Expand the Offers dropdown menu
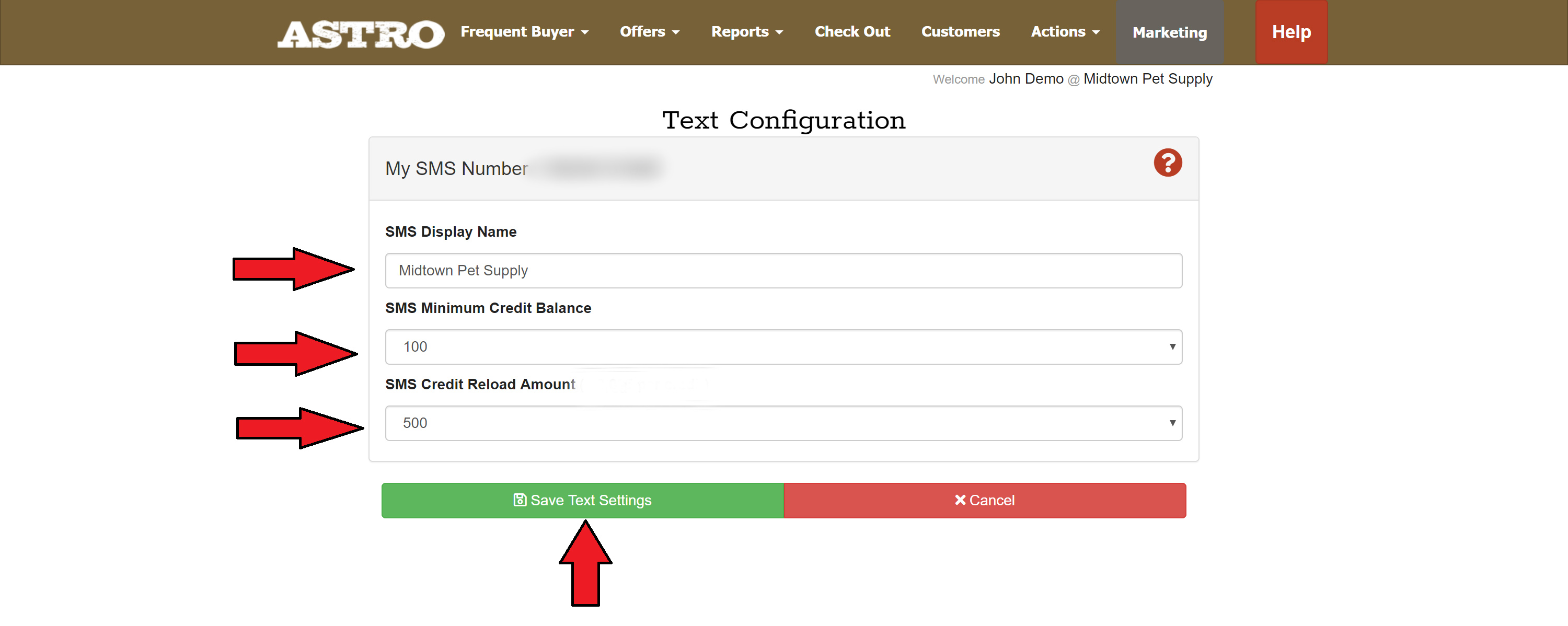The width and height of the screenshot is (1568, 626). [649, 32]
